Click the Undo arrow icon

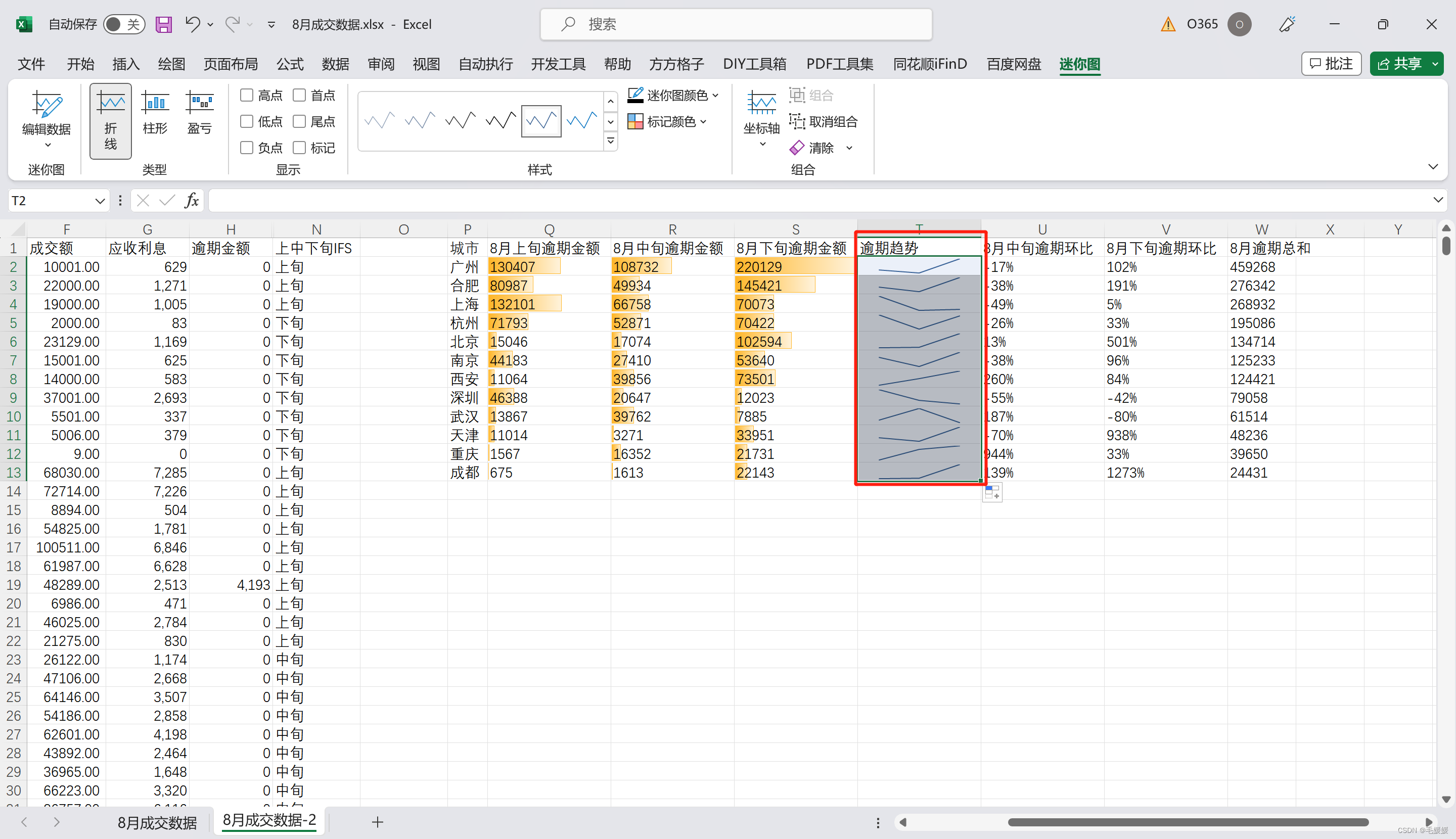point(192,24)
